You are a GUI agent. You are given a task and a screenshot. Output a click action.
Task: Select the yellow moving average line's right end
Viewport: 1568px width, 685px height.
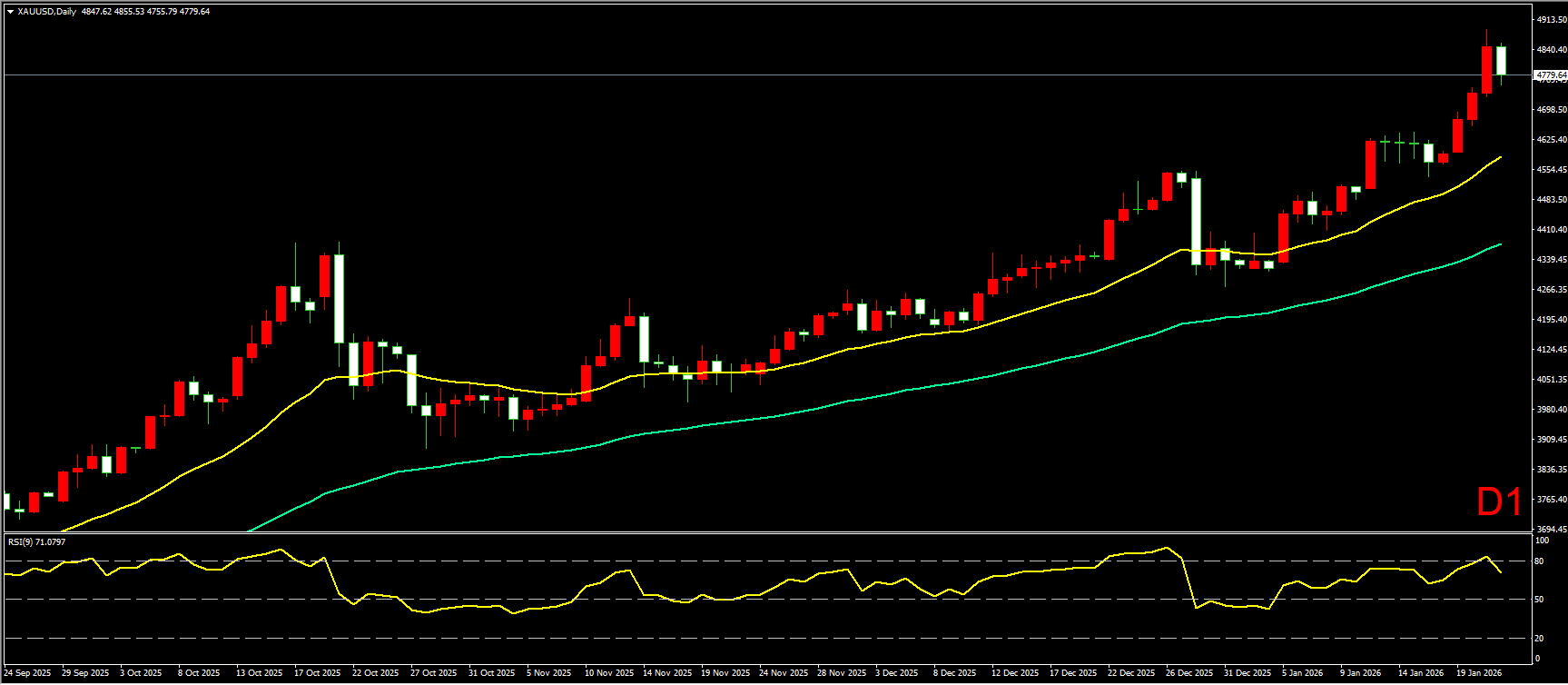coord(1498,158)
